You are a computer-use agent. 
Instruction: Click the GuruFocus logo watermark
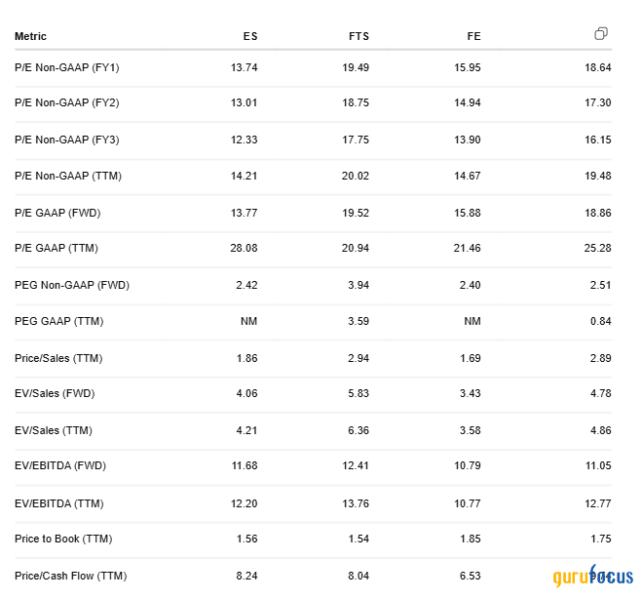pyautogui.click(x=593, y=575)
